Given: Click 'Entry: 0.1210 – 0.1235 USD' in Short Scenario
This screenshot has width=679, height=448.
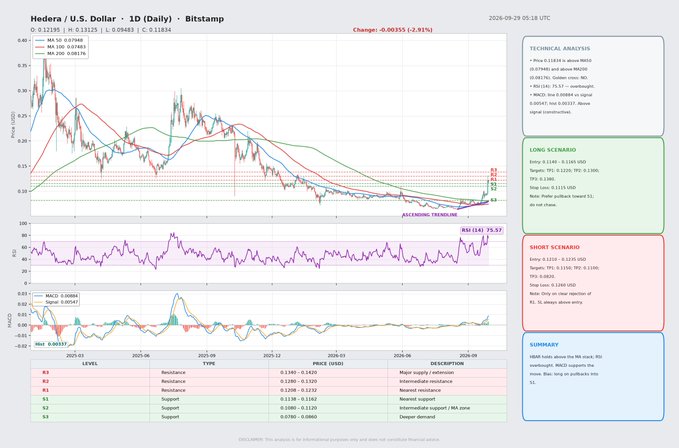Looking at the screenshot, I should (x=558, y=259).
